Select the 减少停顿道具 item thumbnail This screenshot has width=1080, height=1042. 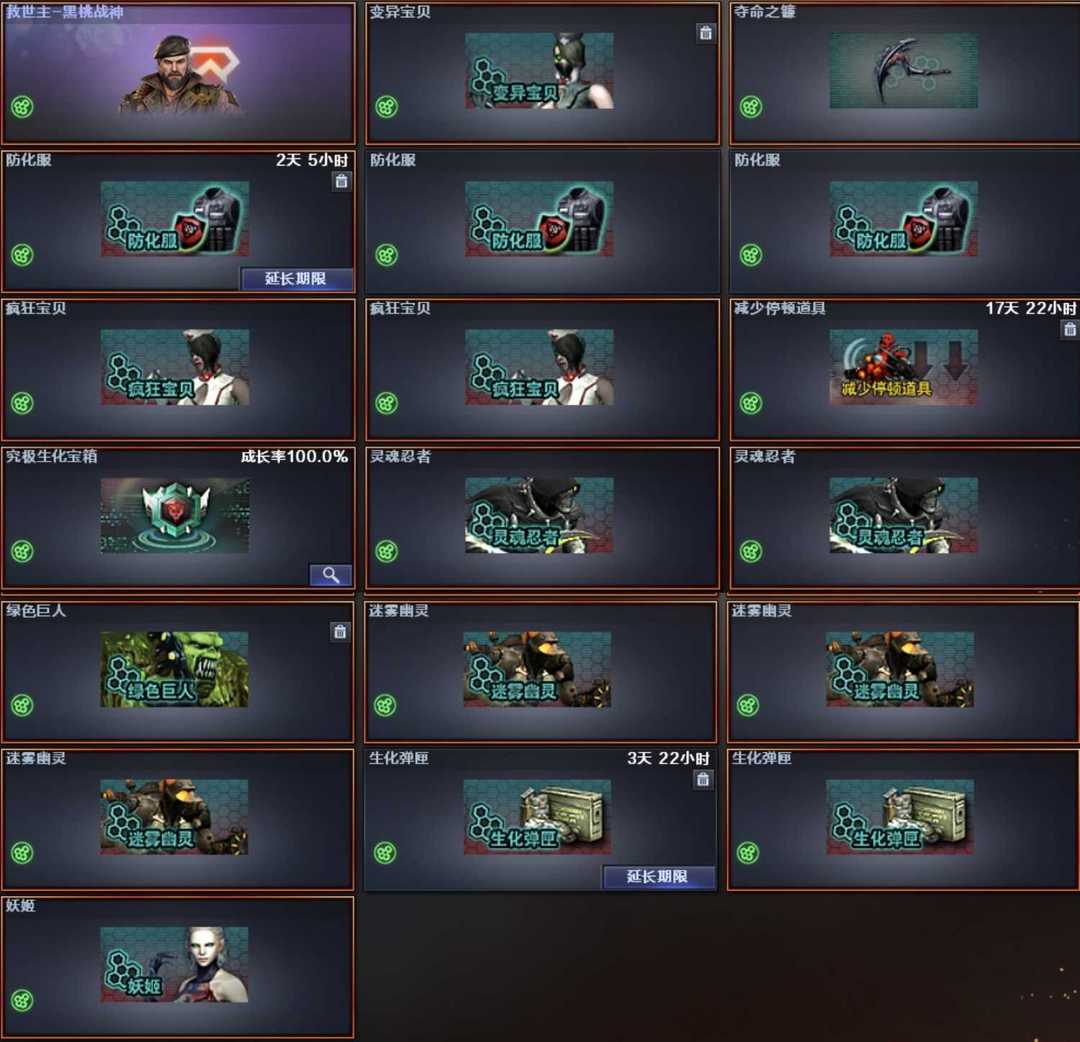click(x=903, y=367)
